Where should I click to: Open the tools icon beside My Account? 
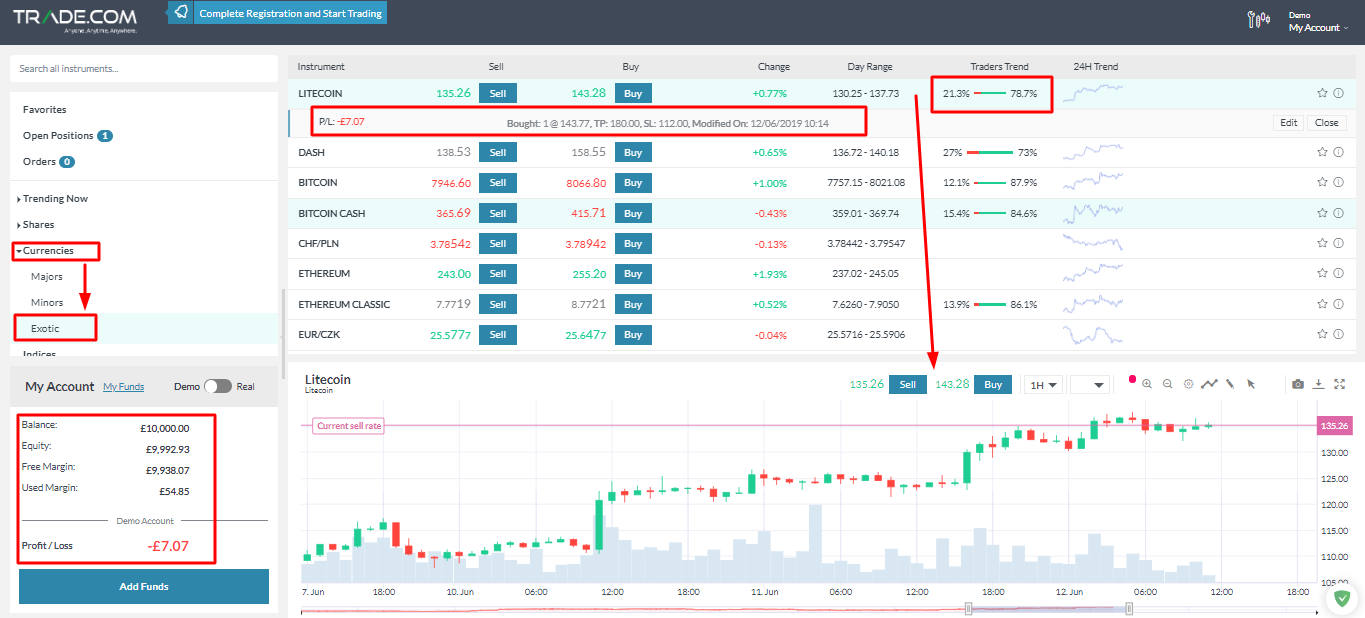click(x=1260, y=18)
